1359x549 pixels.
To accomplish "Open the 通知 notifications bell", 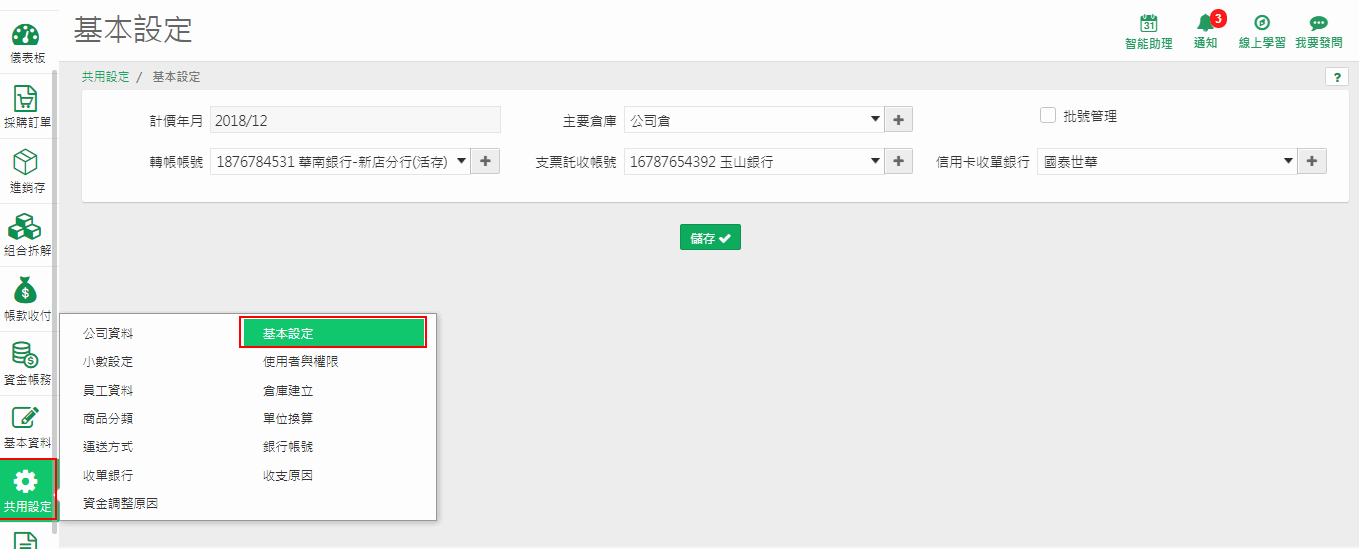I will pos(1206,31).
